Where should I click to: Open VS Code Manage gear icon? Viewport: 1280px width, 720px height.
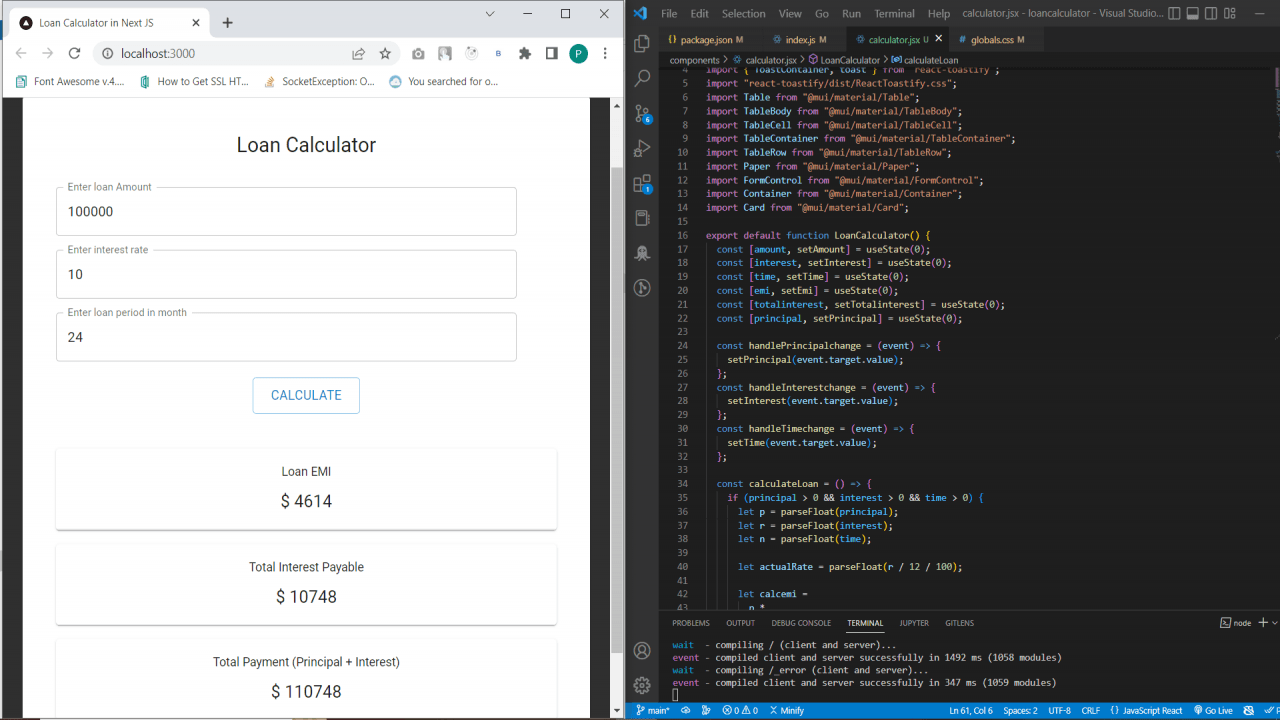[x=642, y=686]
